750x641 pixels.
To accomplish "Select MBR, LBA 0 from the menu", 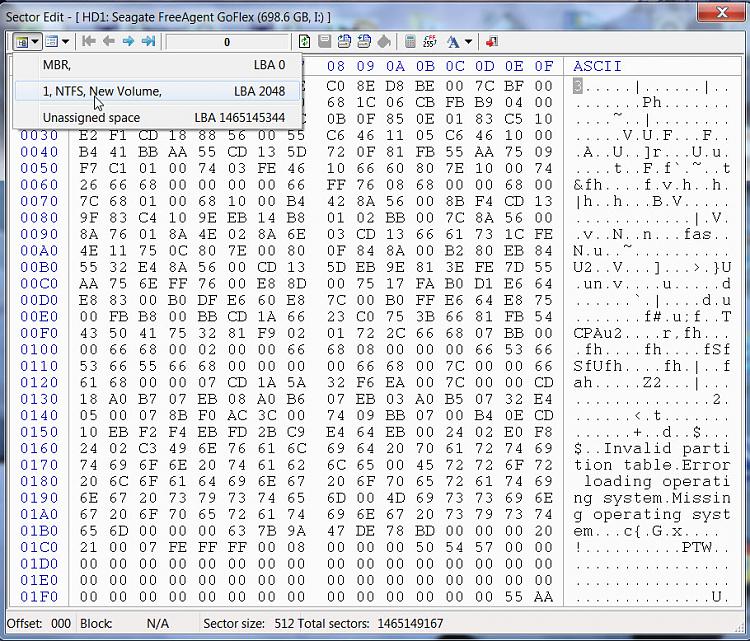I will [158, 65].
